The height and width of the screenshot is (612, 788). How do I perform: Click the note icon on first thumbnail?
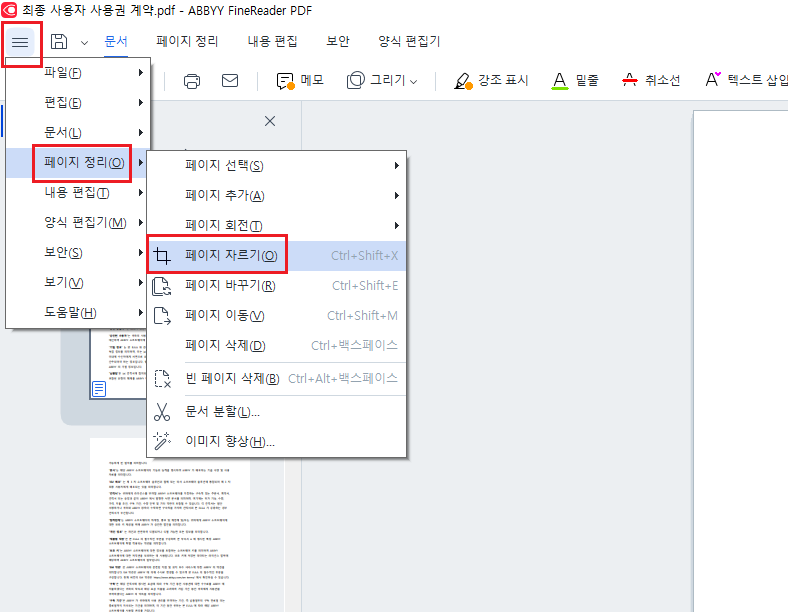click(x=99, y=388)
